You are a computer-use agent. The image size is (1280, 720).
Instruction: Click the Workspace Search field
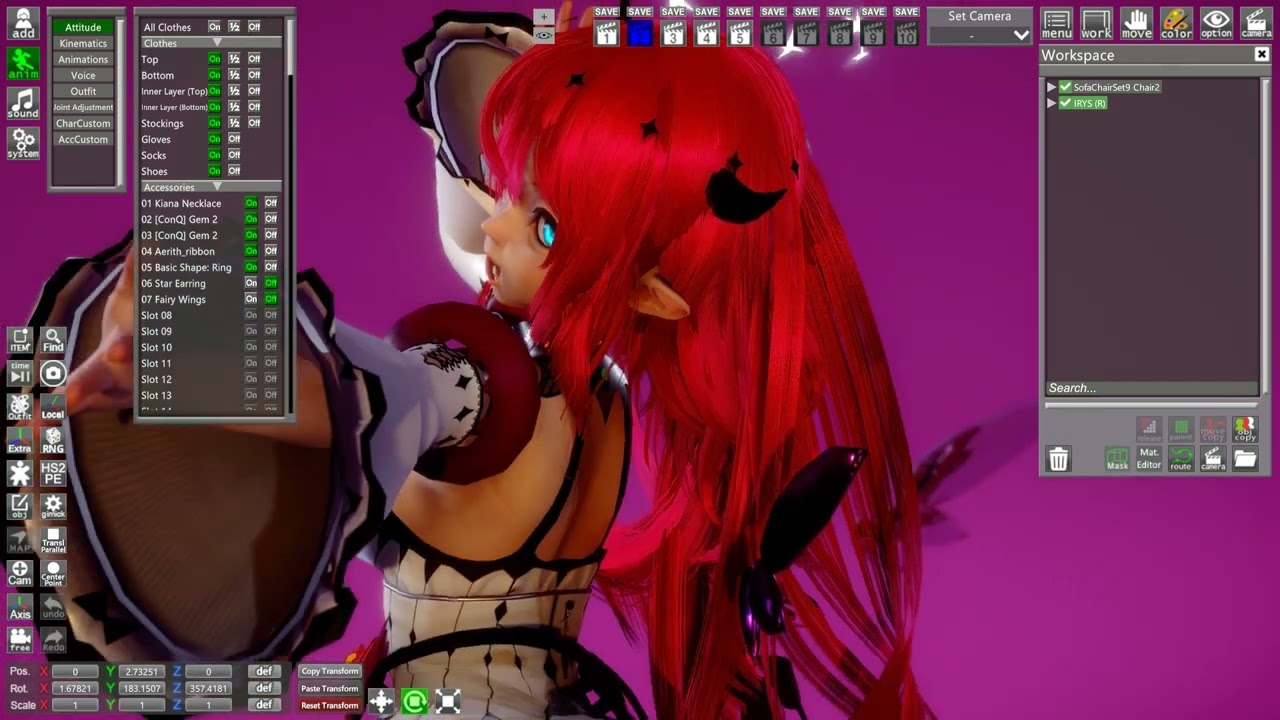pos(1151,388)
